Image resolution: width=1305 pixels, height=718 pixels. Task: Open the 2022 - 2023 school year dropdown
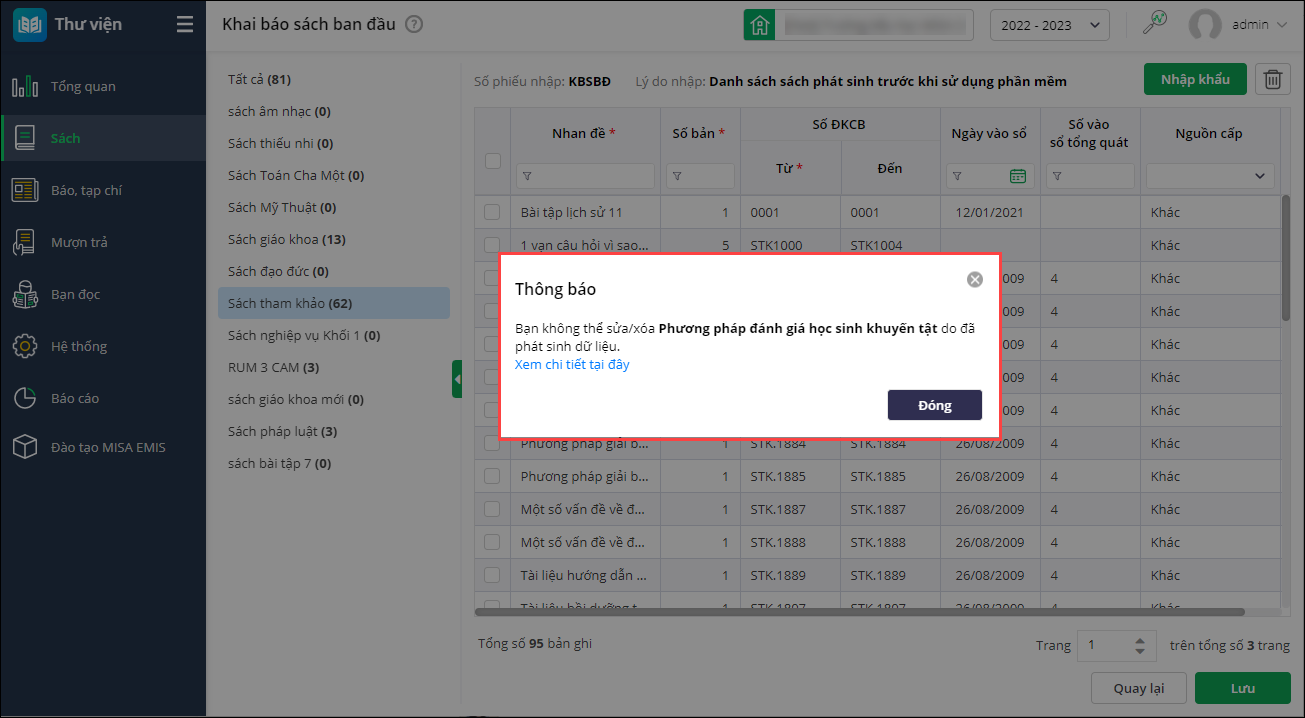(1050, 25)
